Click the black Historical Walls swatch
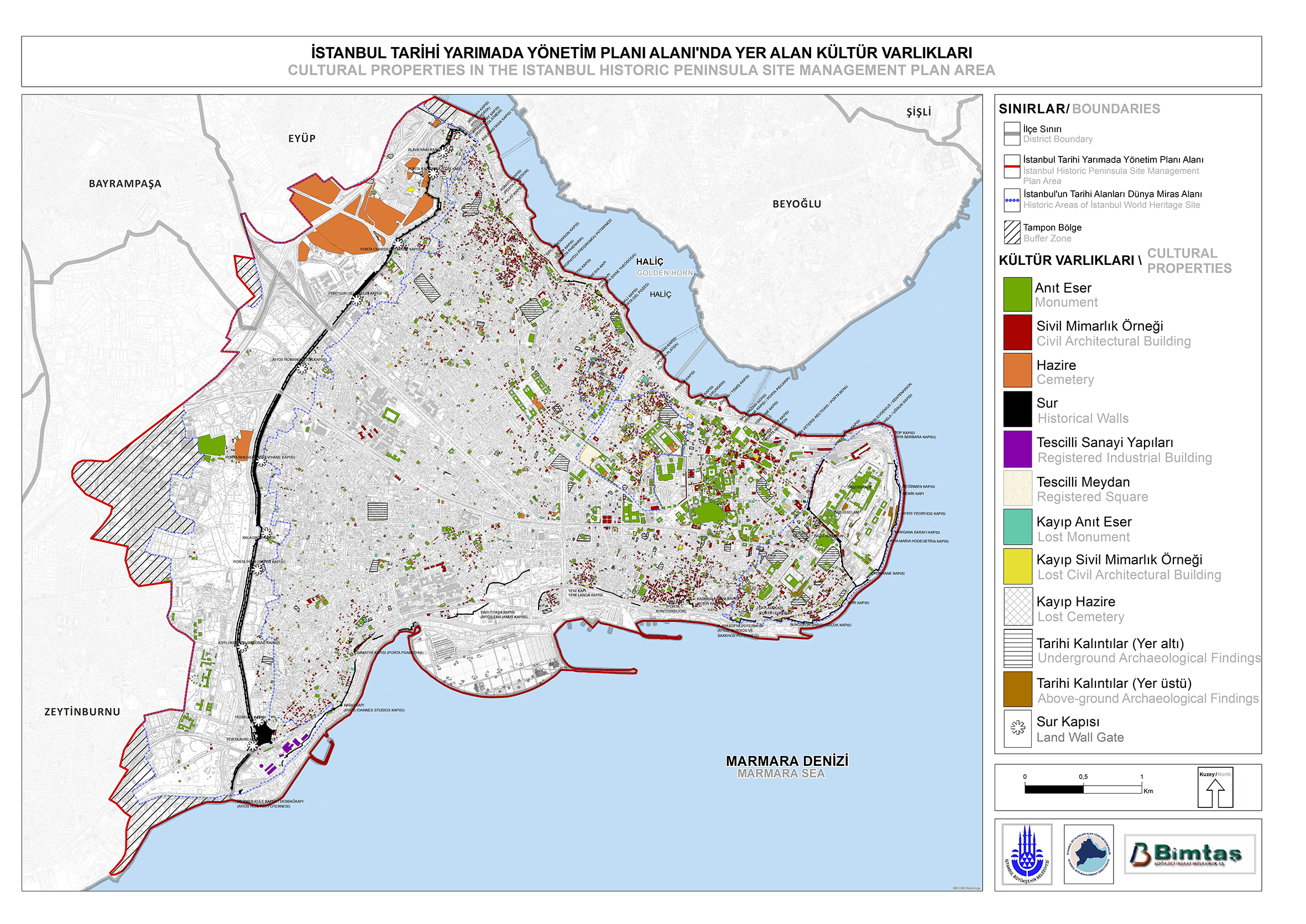 click(x=1017, y=409)
